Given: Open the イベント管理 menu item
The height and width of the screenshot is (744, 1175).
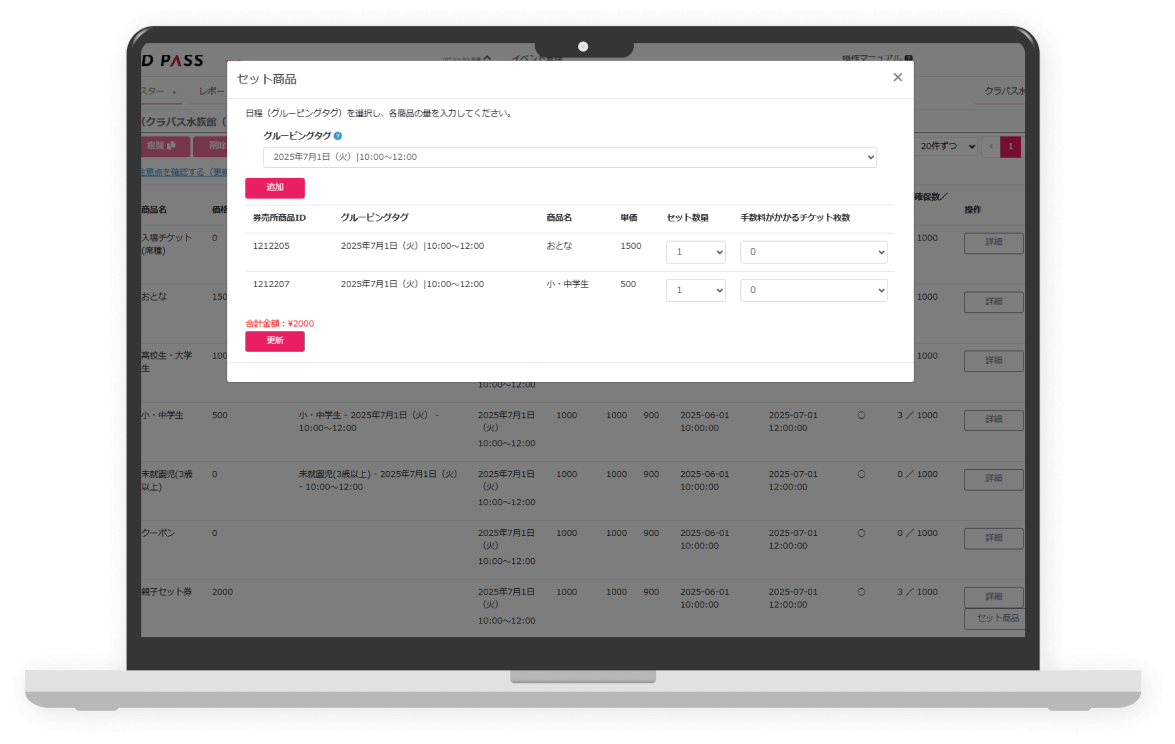Looking at the screenshot, I should tap(537, 58).
